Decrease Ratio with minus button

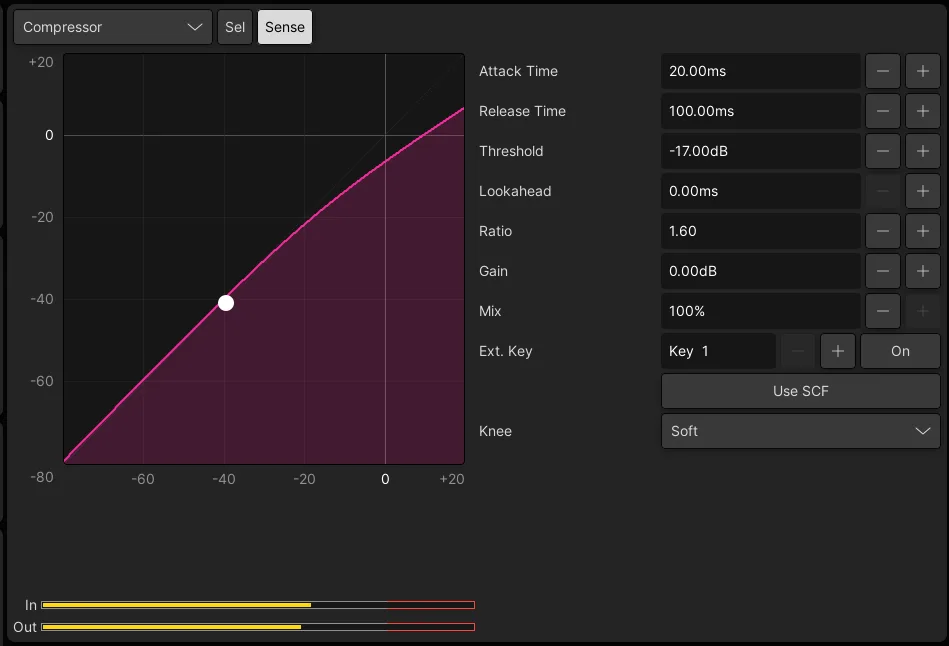tap(882, 231)
